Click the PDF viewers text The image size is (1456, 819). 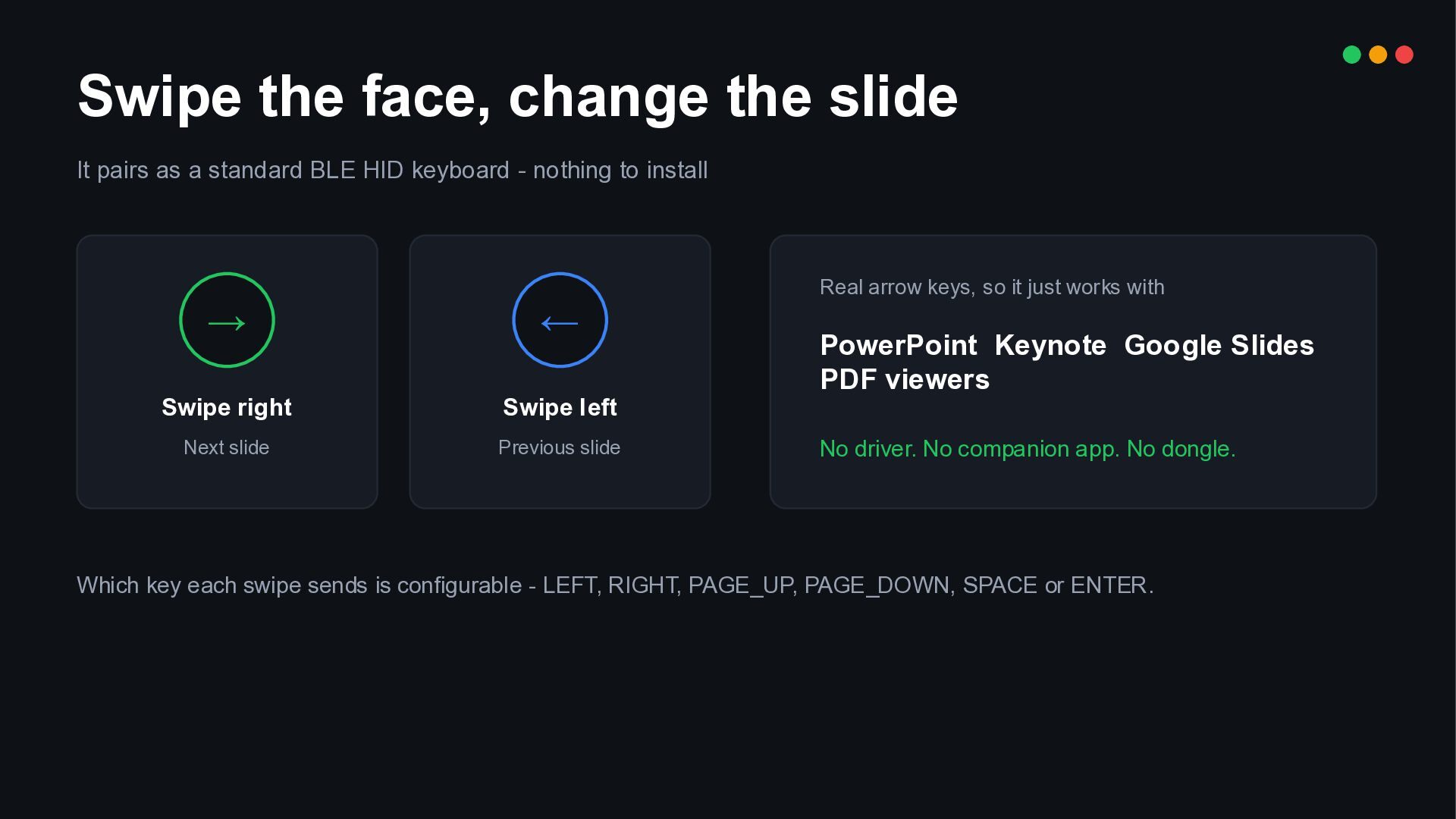(905, 379)
